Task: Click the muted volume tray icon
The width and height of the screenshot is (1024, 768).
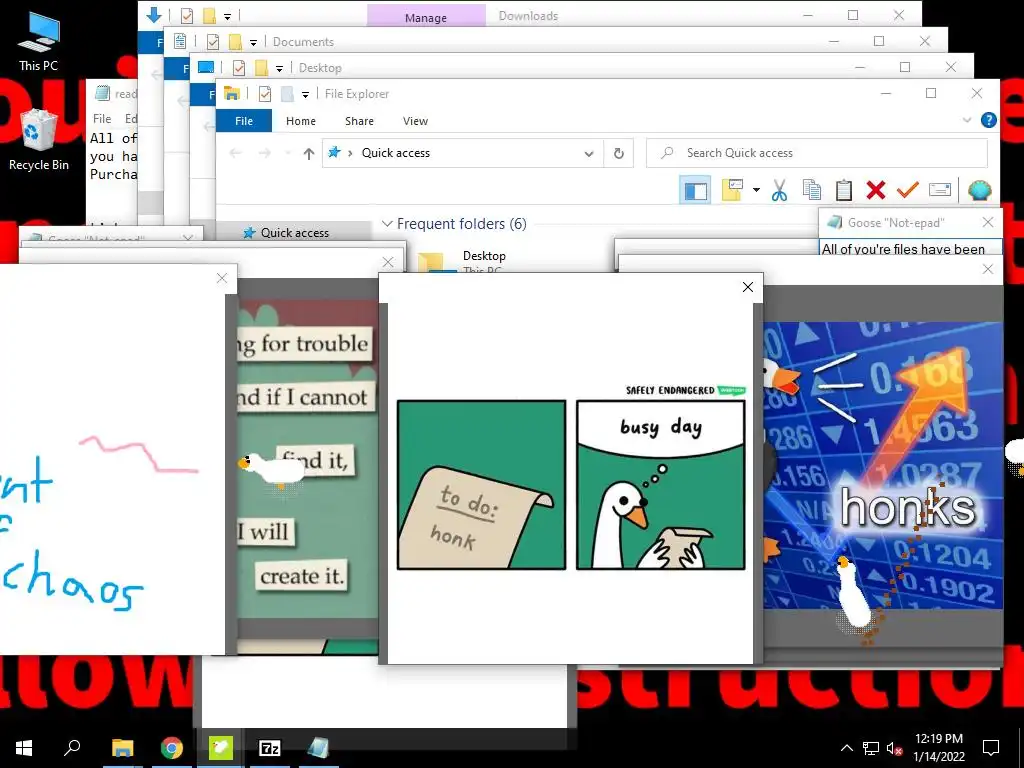Action: tap(895, 748)
